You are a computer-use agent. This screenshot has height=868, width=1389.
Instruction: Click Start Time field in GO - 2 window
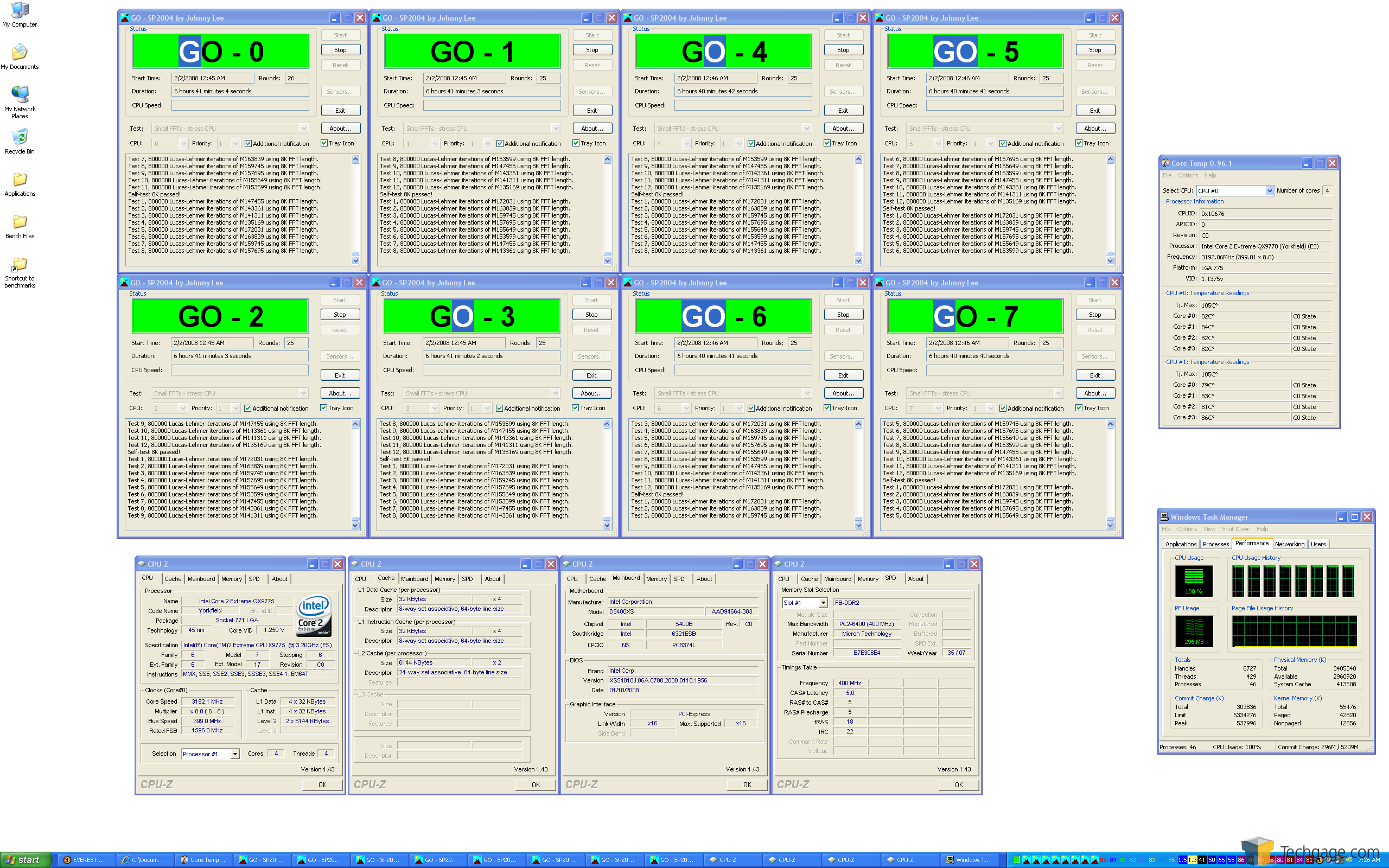tap(212, 343)
